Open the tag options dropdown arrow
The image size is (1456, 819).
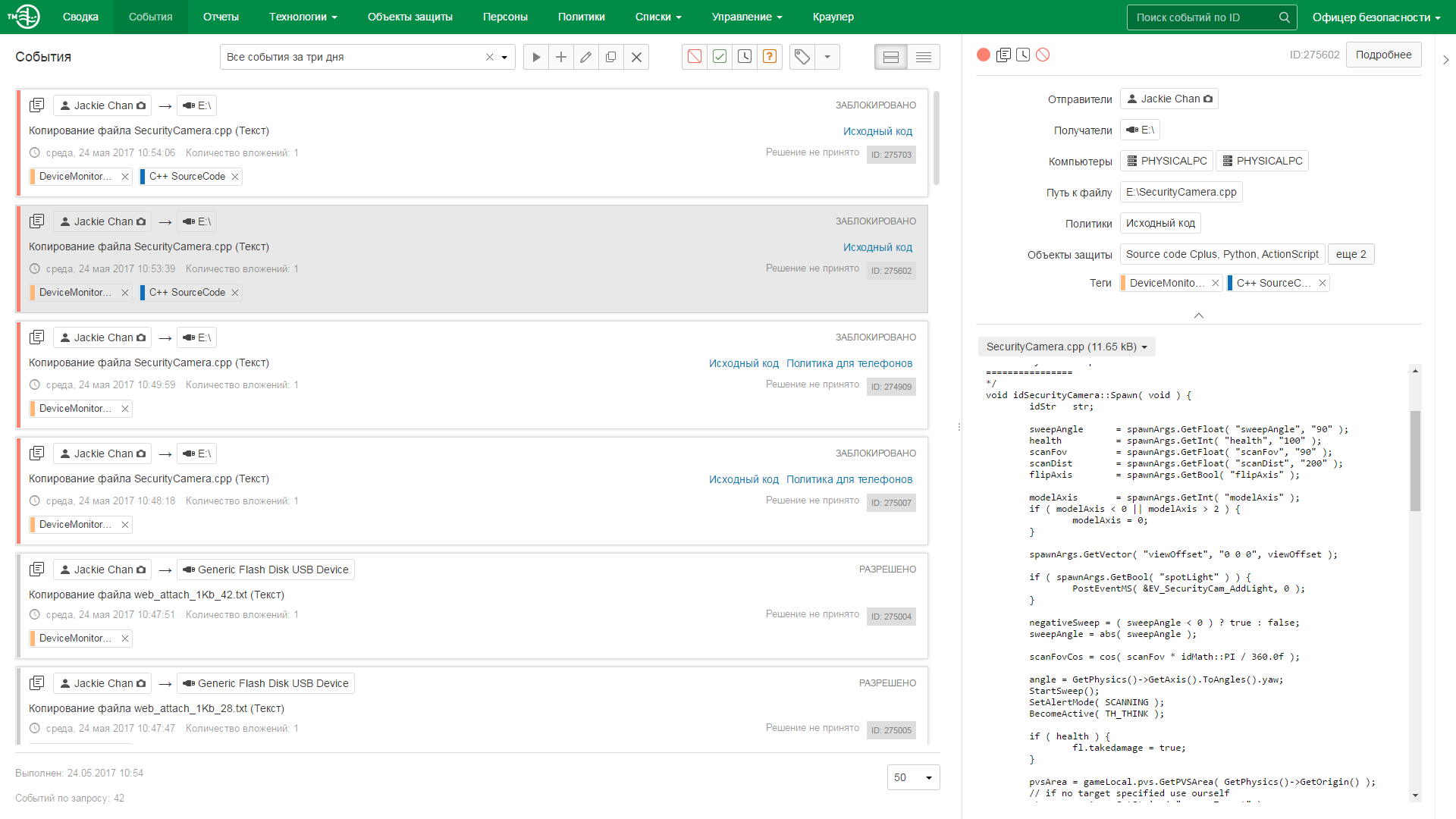click(827, 57)
